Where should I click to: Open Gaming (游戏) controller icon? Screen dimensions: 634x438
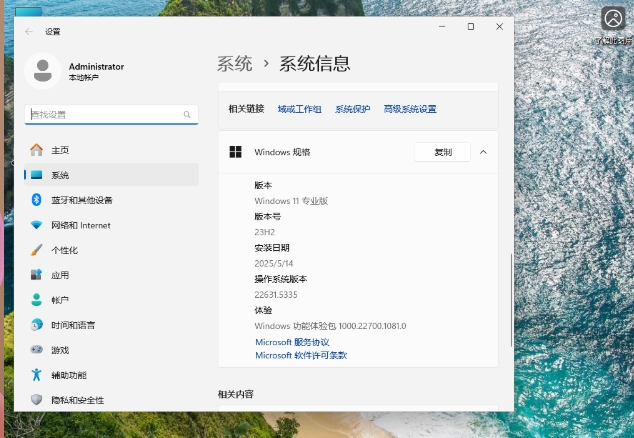(x=37, y=350)
